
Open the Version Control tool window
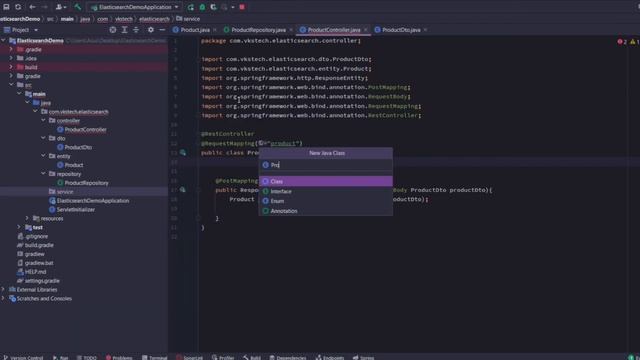click(x=23, y=357)
